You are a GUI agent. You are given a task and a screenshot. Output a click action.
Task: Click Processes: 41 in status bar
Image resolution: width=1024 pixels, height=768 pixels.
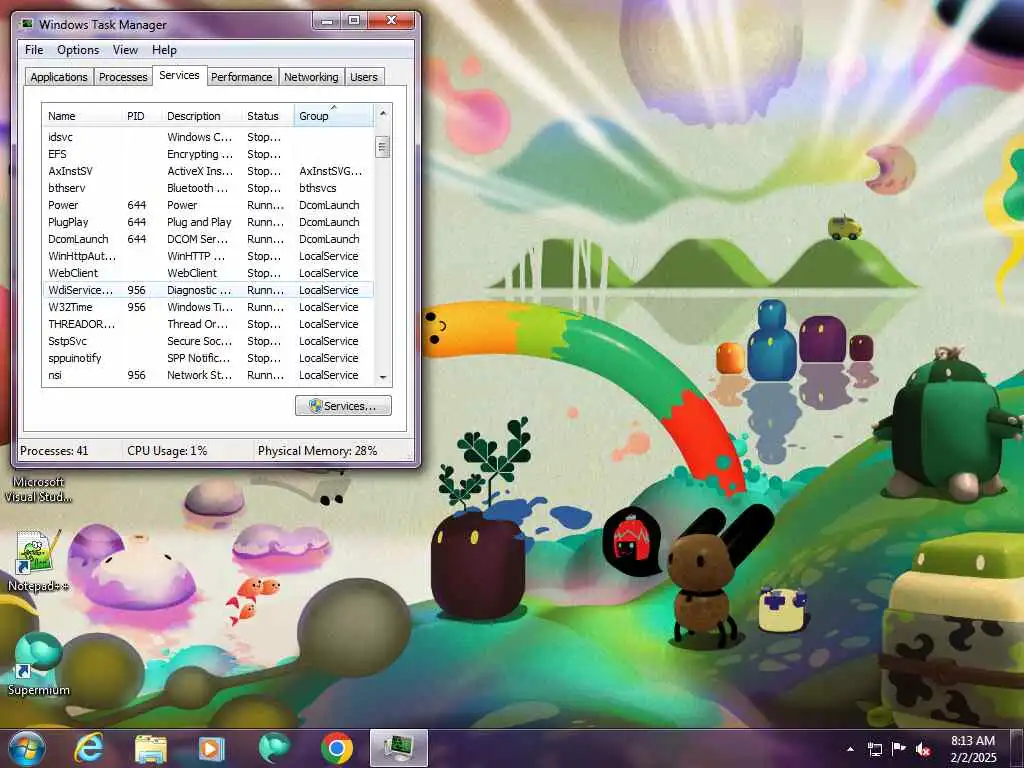click(x=54, y=451)
